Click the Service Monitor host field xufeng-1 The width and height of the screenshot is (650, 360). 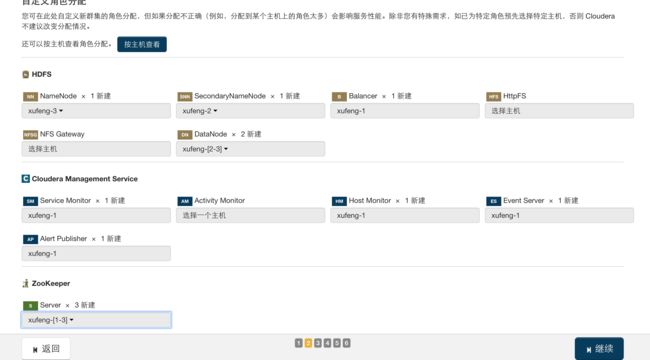96,215
